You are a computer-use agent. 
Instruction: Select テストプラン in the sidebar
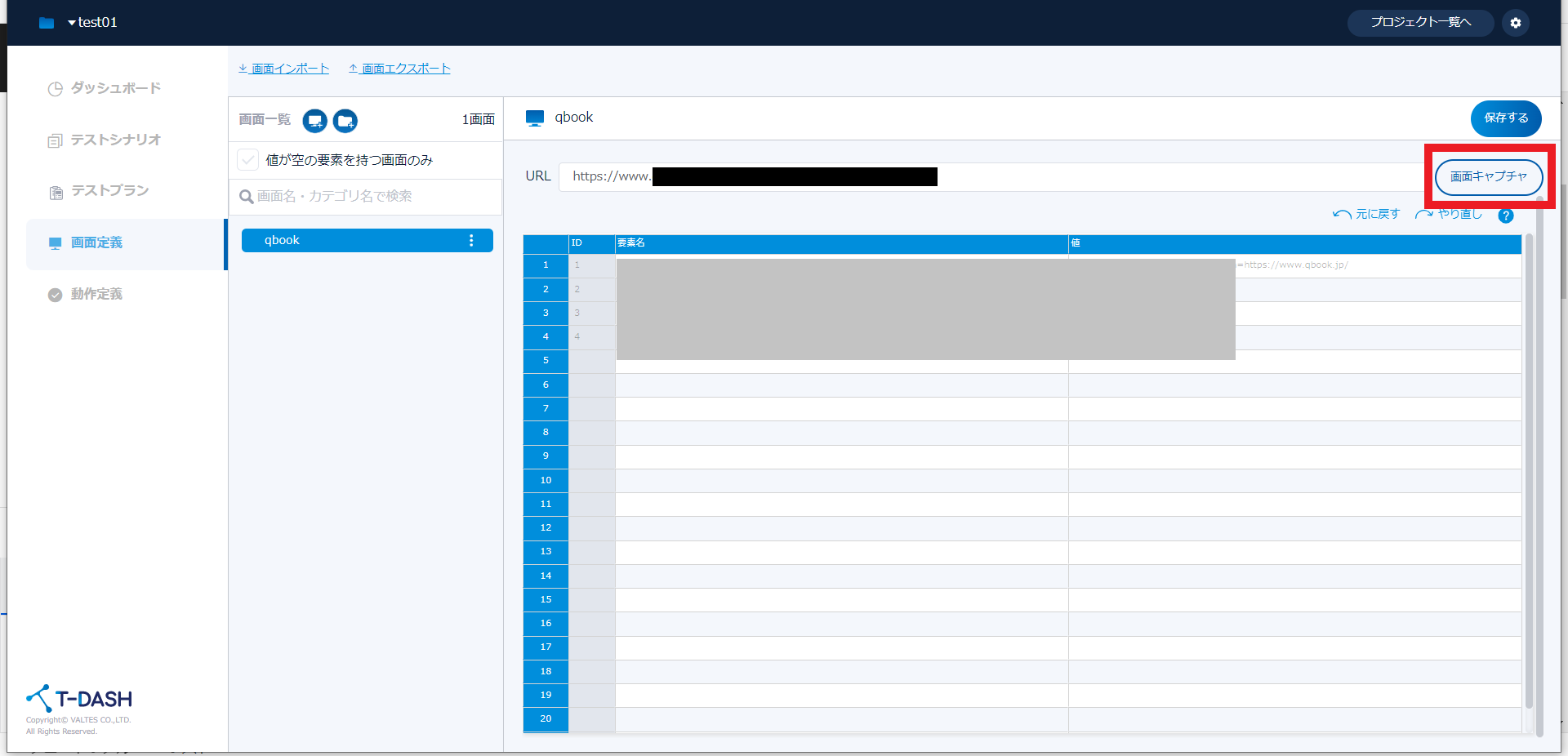109,191
